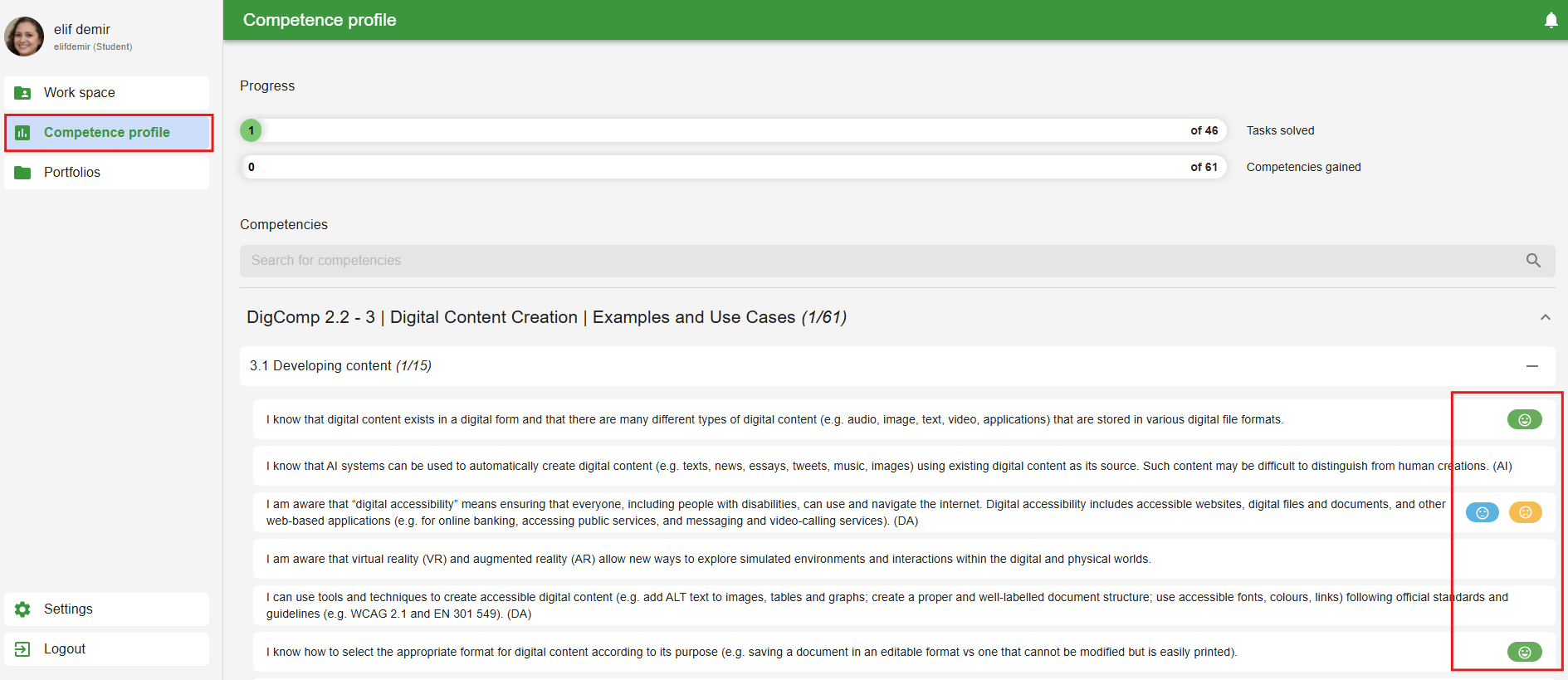Click the Logout exit icon
The height and width of the screenshot is (680, 1568).
tap(22, 649)
